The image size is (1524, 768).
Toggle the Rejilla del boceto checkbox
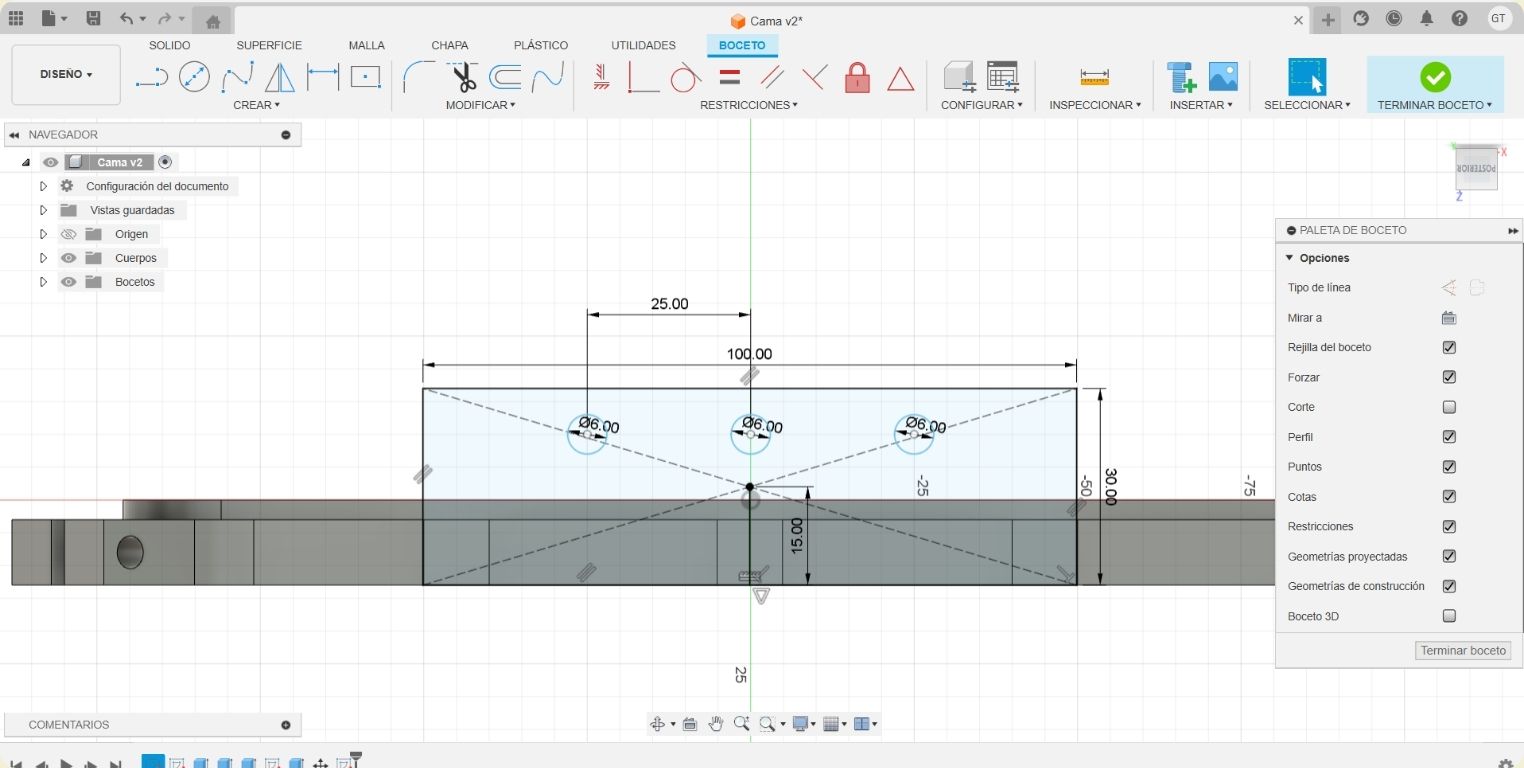[x=1449, y=347]
